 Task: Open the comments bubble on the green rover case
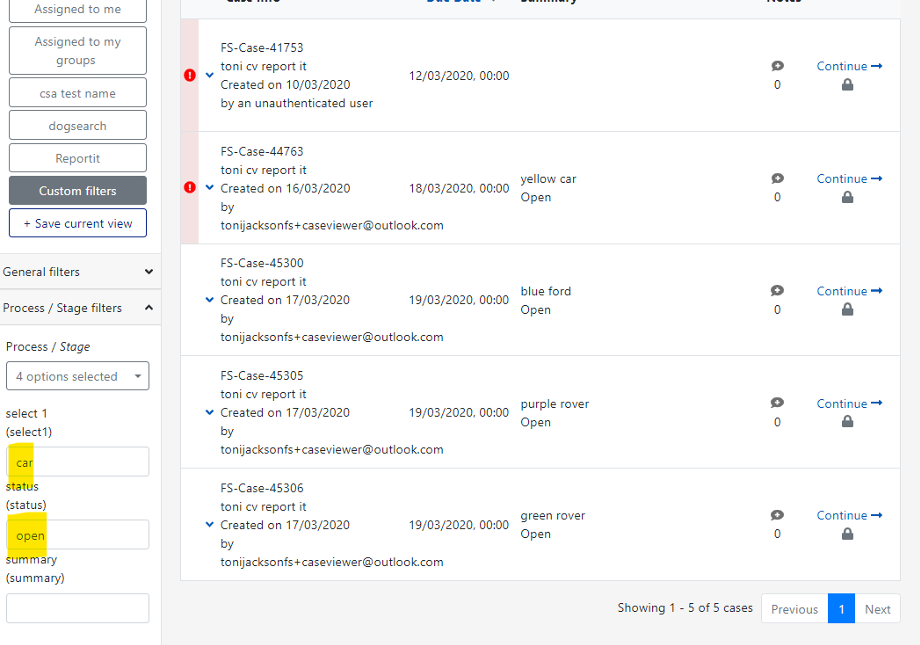(x=777, y=514)
